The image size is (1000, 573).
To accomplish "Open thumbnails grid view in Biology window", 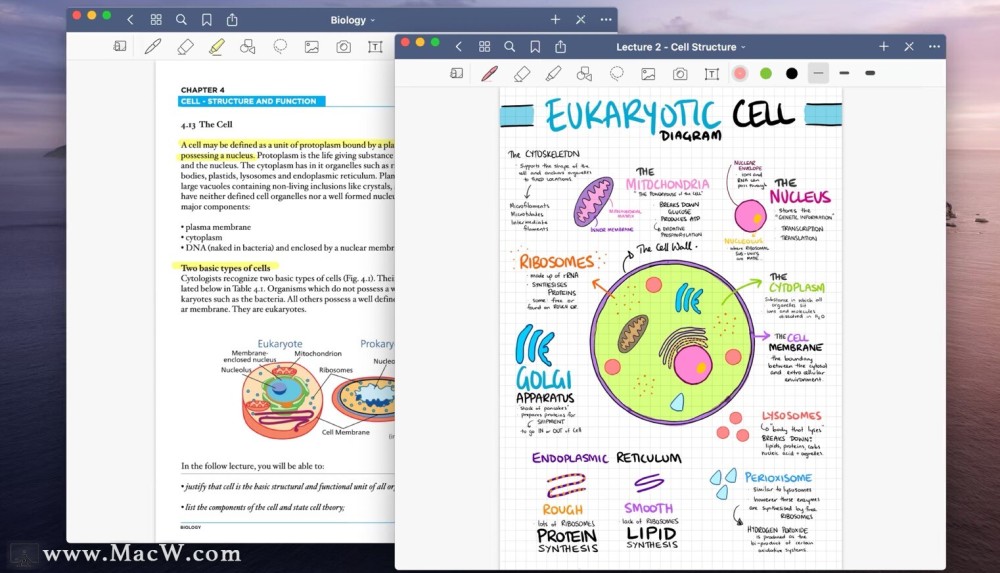I will tap(156, 20).
